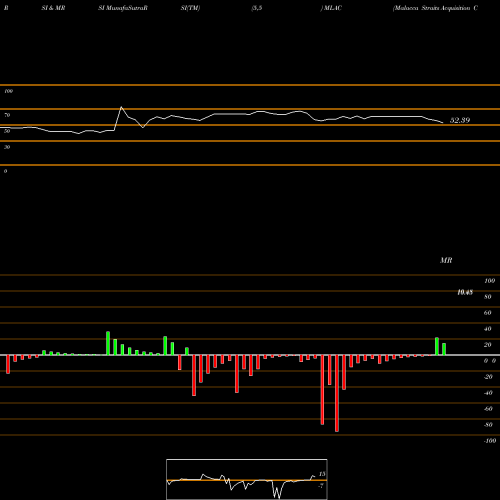Screen dimensions: 500x500
Task: Select the MR panel title
Action: [x=446, y=260]
